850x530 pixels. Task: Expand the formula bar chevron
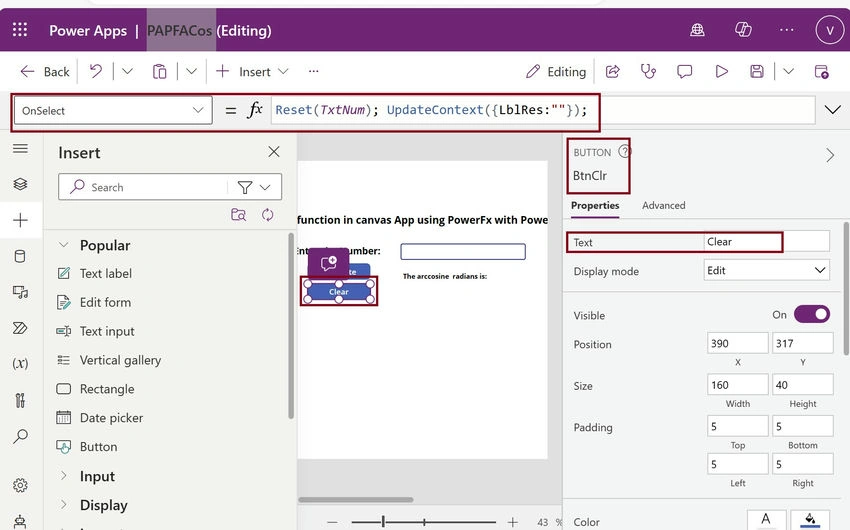[832, 110]
